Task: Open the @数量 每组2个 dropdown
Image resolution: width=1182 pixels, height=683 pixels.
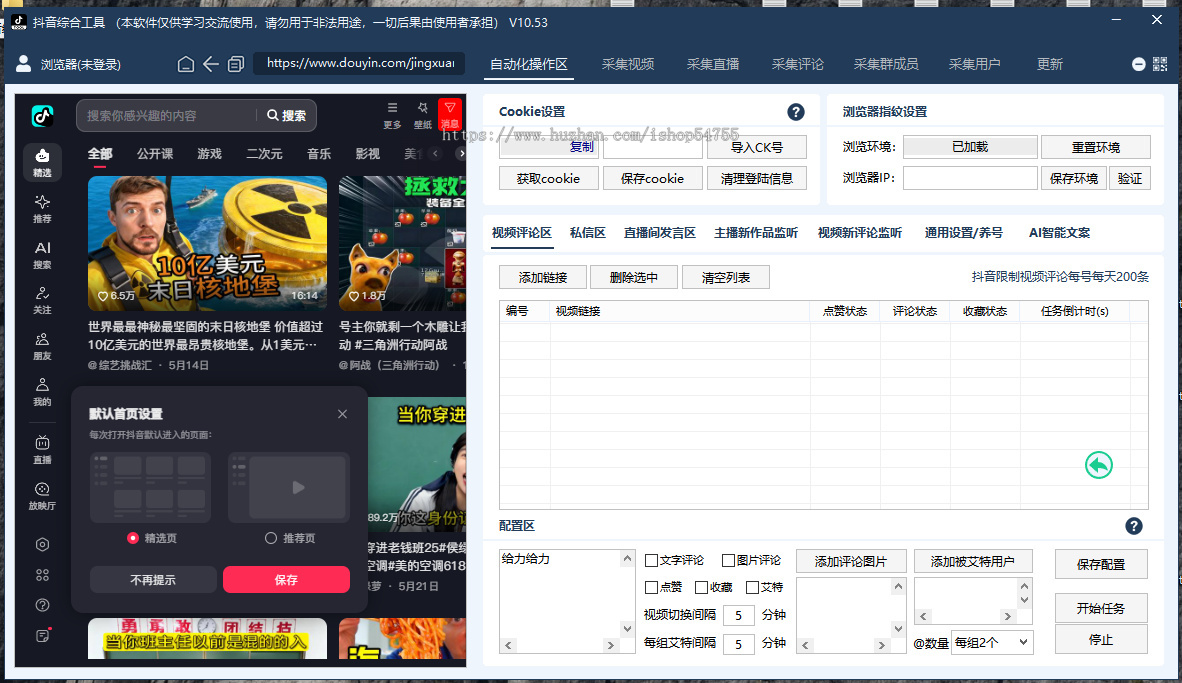Action: tap(991, 642)
